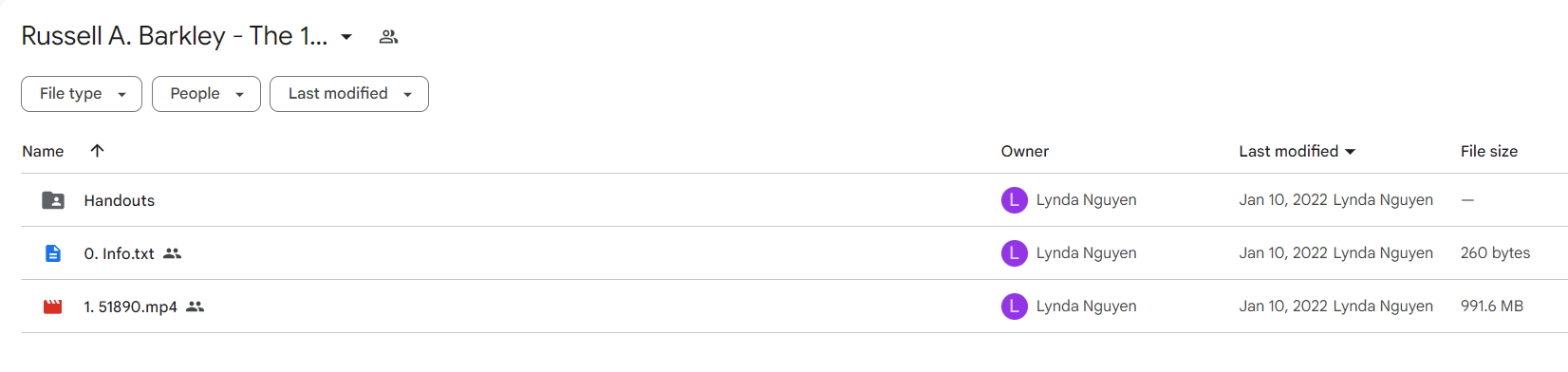Expand folder title dropdown arrow
Viewport: 1568px width, 372px height.
[x=346, y=37]
